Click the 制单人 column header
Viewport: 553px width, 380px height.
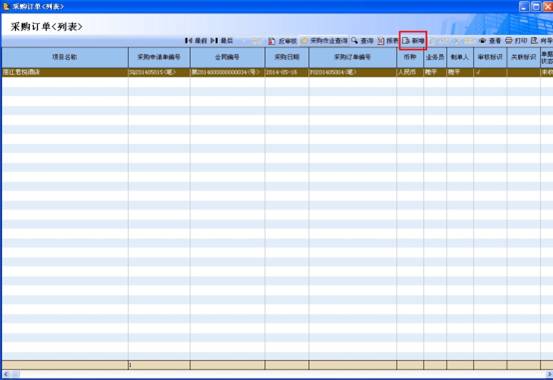pos(460,57)
